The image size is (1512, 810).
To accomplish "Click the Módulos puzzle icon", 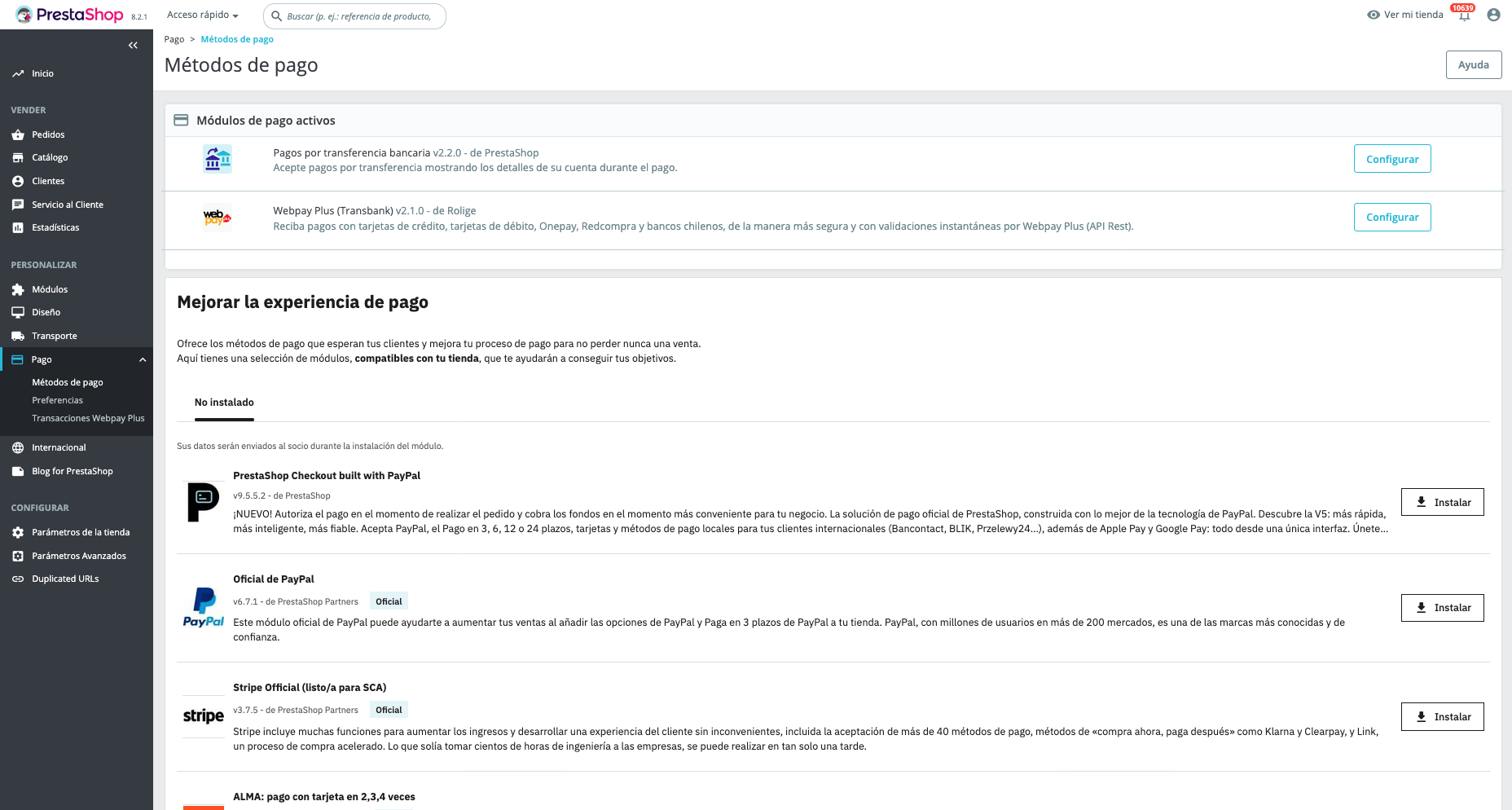I will (x=18, y=289).
